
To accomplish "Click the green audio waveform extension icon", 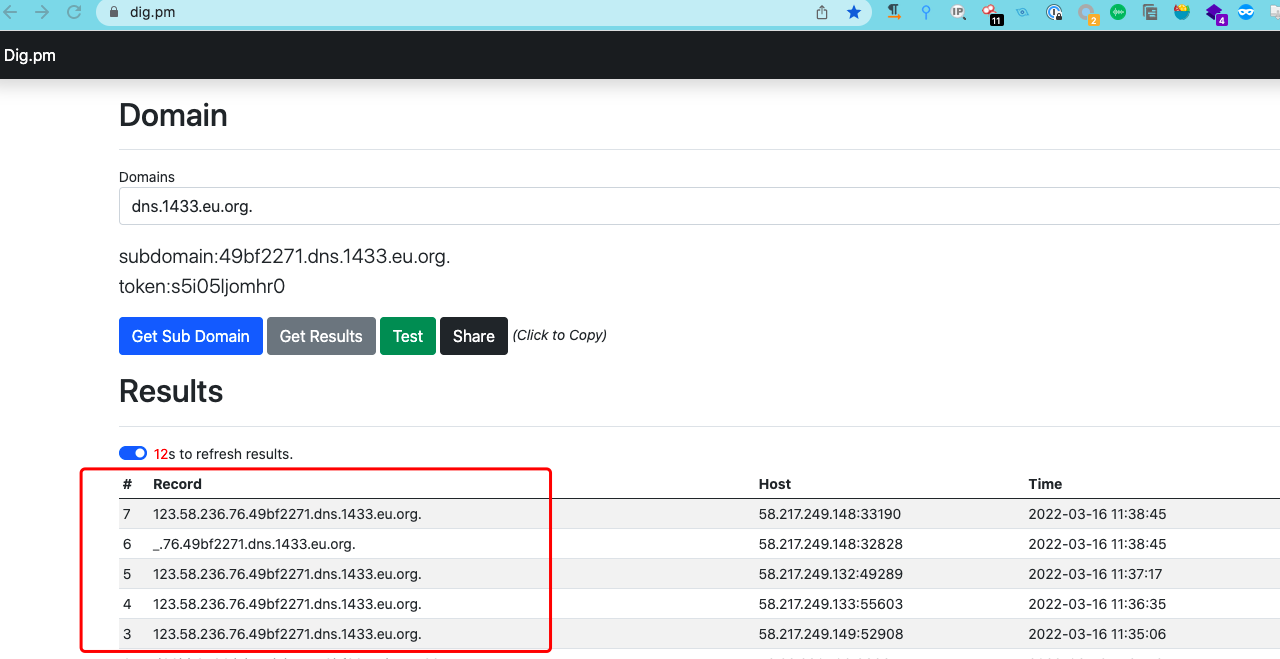I will [1118, 12].
